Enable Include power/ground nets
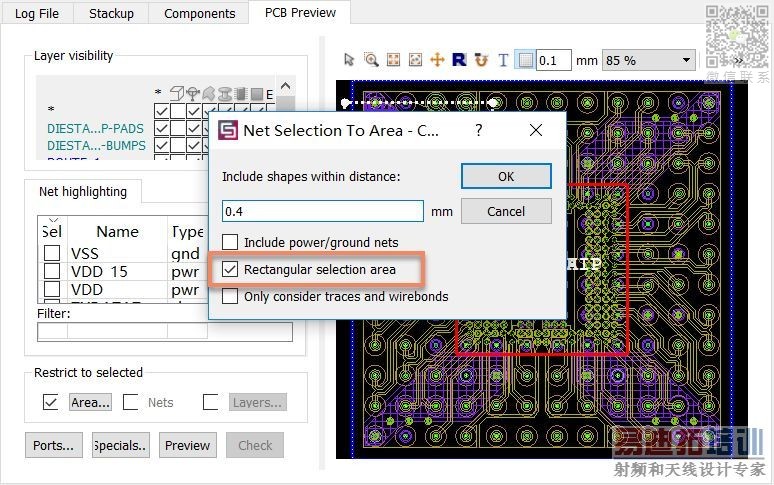 coord(230,242)
